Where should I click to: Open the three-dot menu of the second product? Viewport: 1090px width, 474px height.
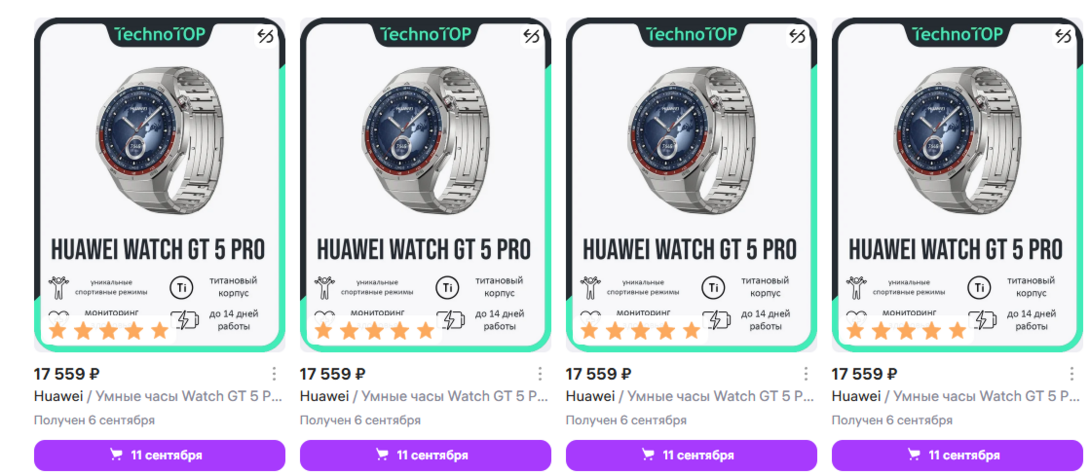(x=540, y=374)
